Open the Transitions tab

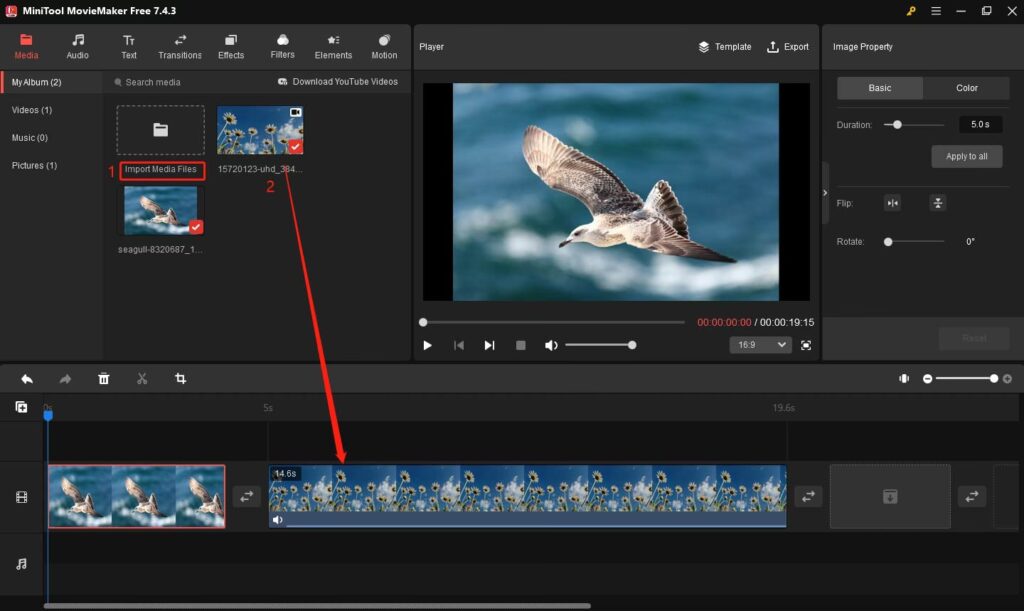[180, 47]
